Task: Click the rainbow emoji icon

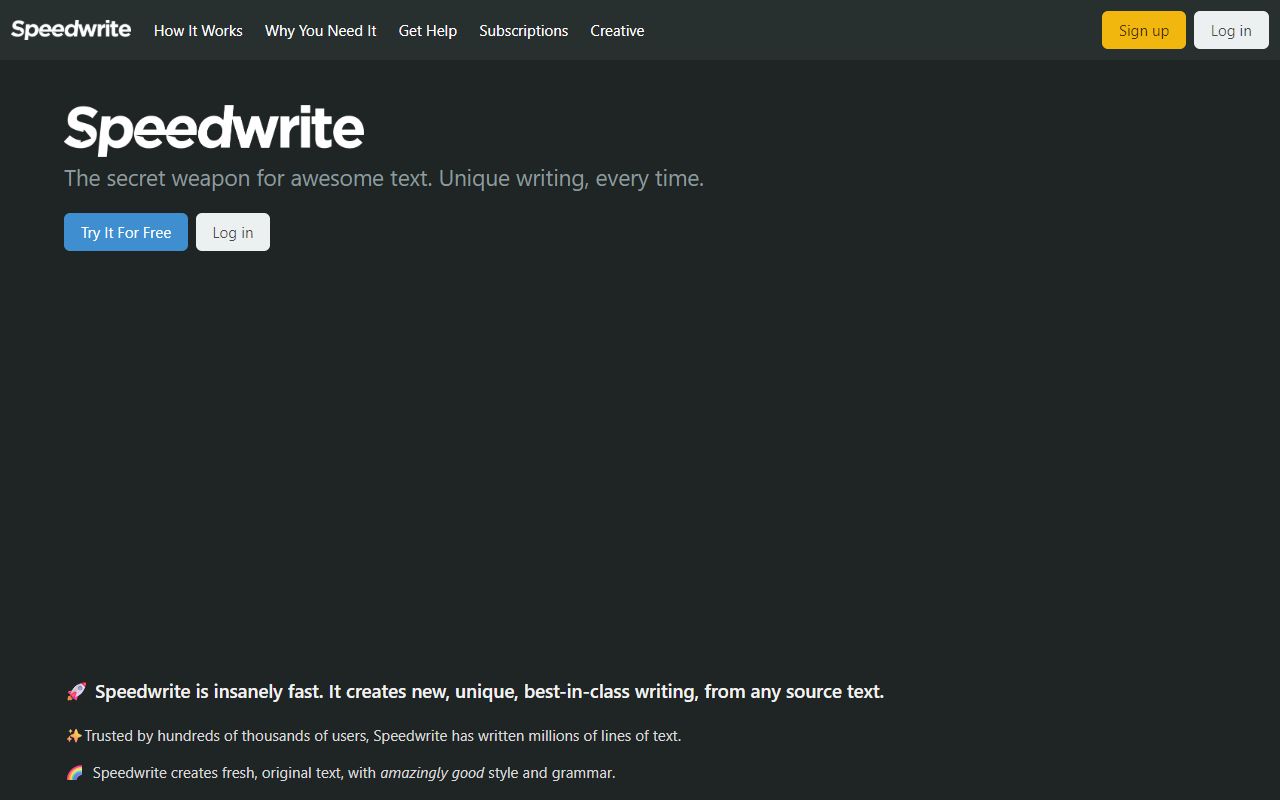Action: tap(75, 772)
